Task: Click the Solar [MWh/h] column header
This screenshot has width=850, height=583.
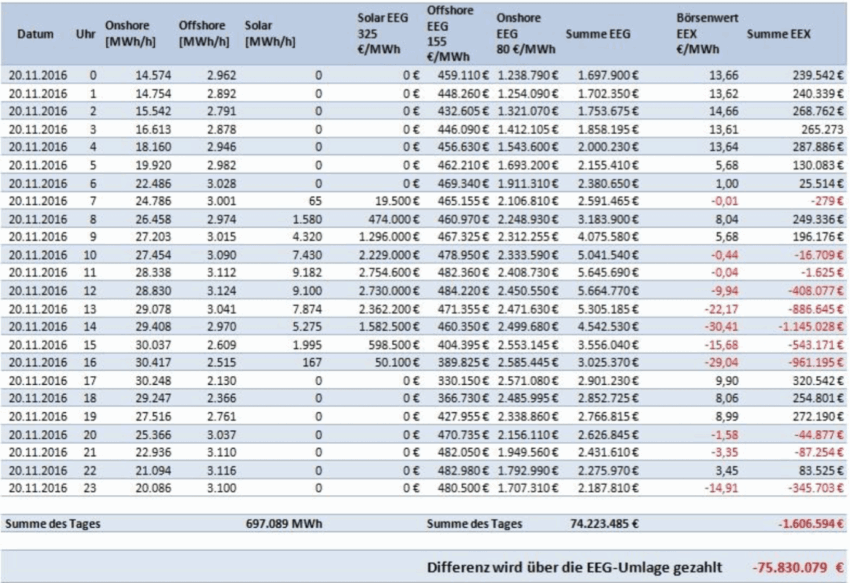Action: pos(270,34)
